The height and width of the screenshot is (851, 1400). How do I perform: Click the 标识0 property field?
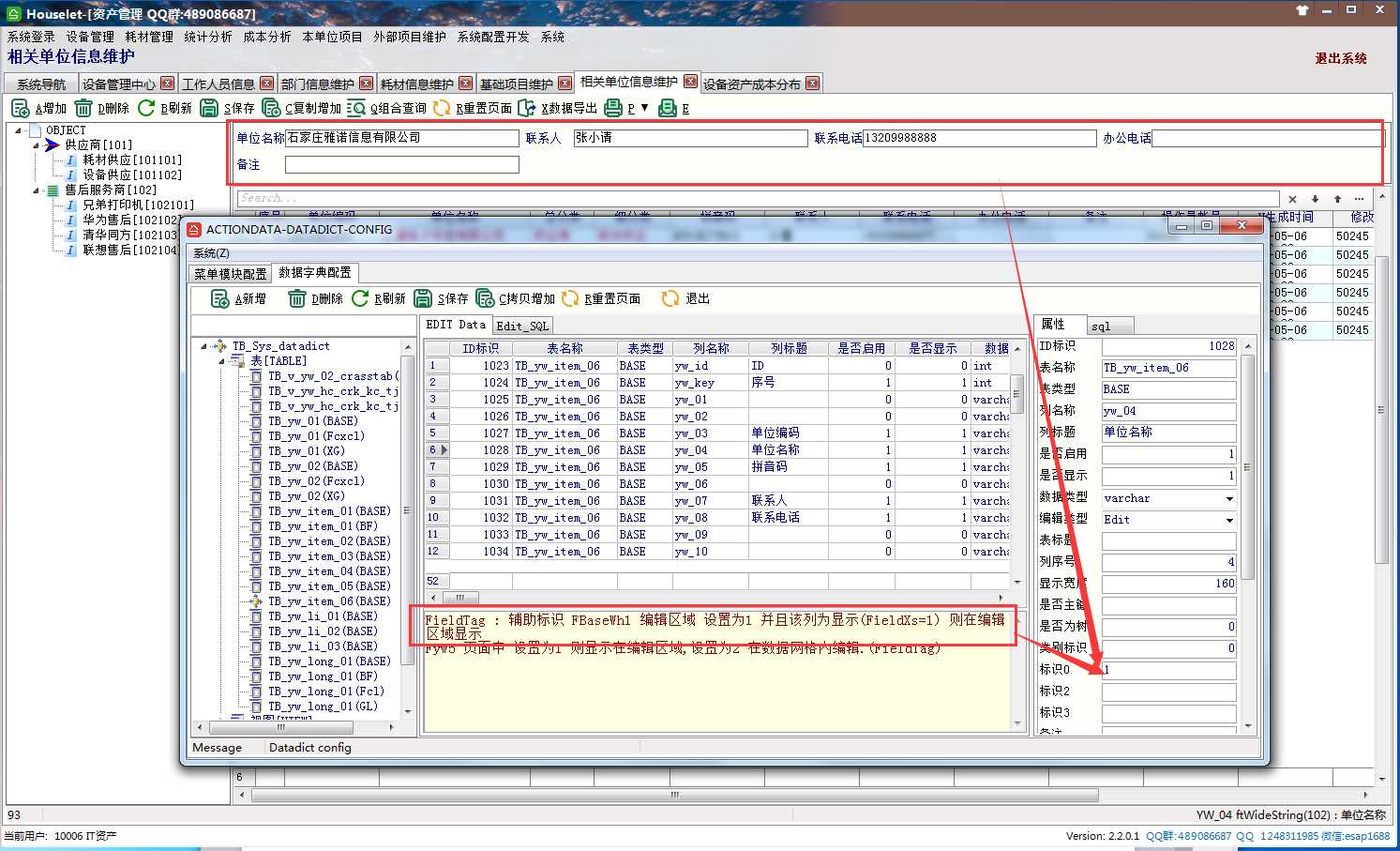tap(1168, 670)
